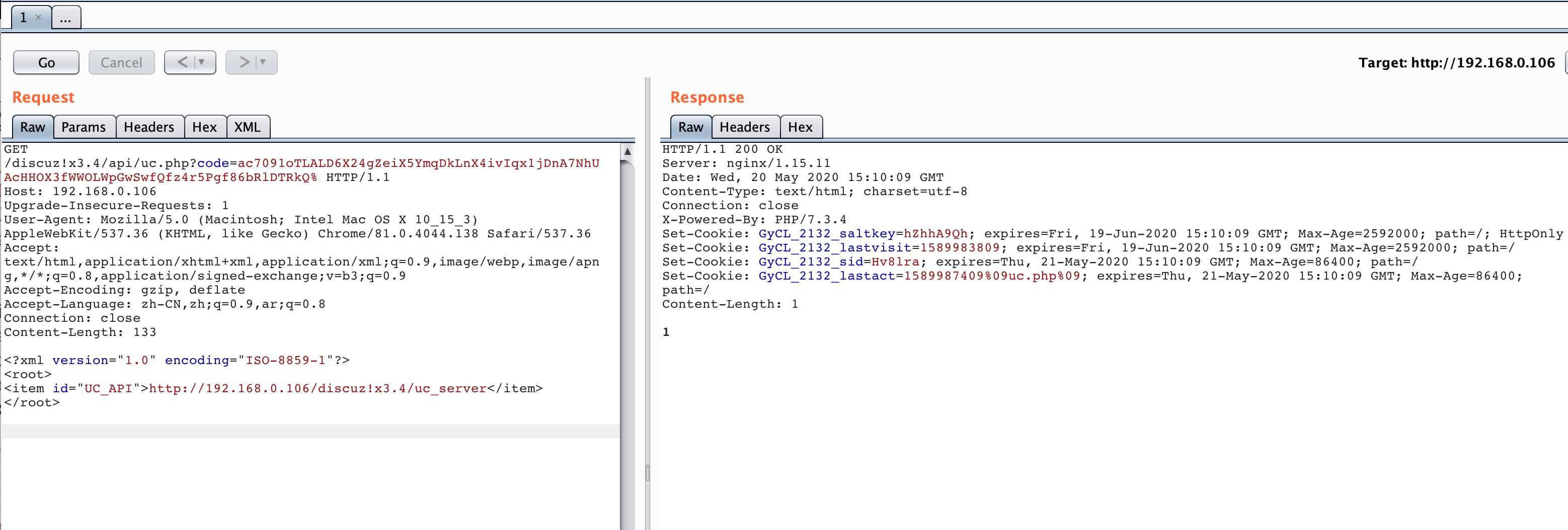This screenshot has height=530, width=1568.
Task: Expand the forward history dropdown arrow
Action: click(x=263, y=62)
